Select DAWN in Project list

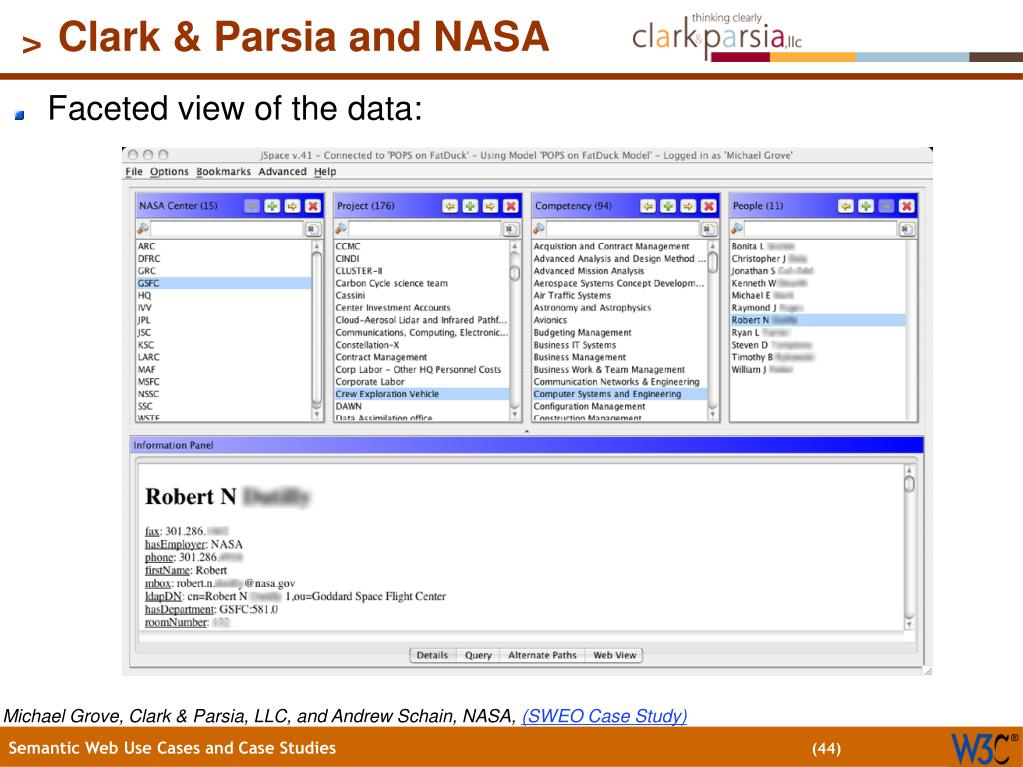421,406
